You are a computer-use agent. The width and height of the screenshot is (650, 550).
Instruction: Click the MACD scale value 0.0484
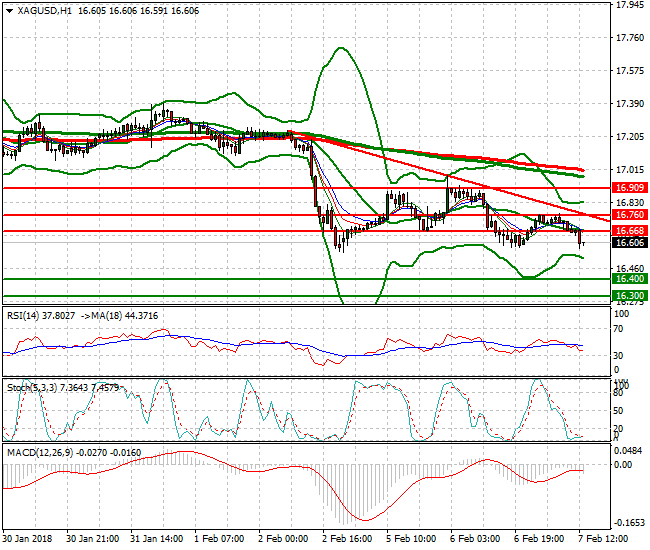pyautogui.click(x=628, y=451)
